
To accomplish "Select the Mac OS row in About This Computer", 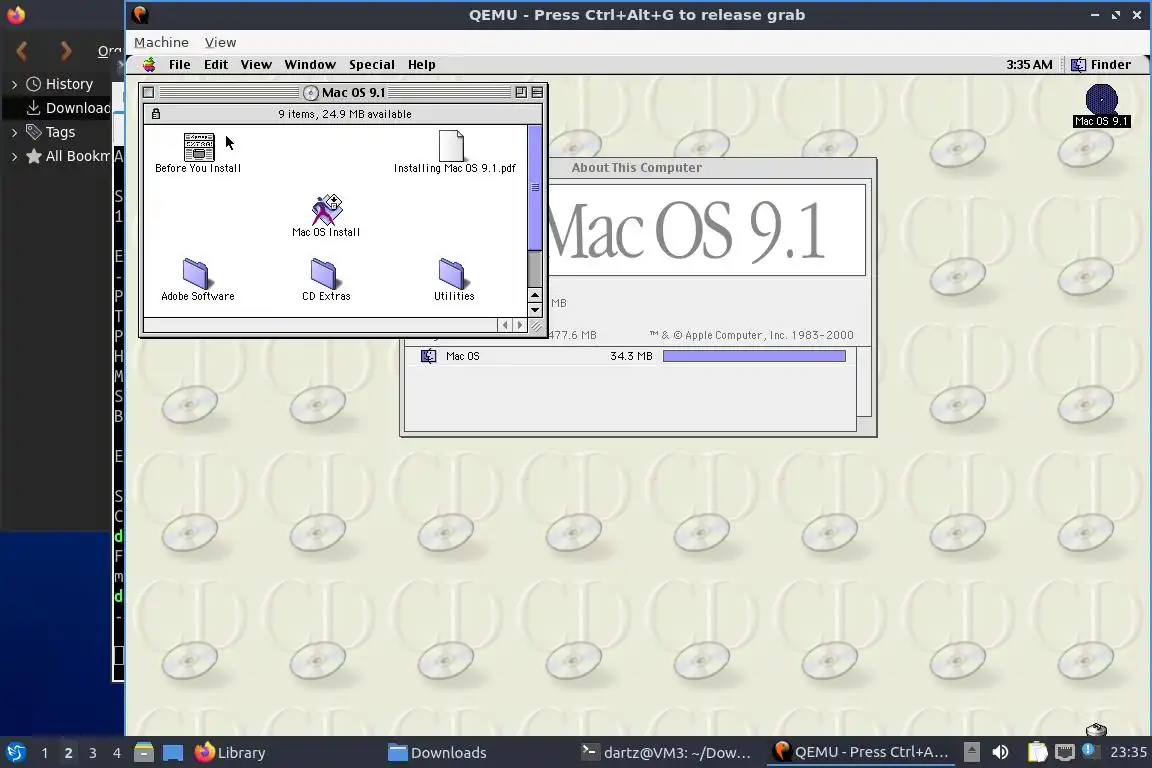I will click(630, 356).
